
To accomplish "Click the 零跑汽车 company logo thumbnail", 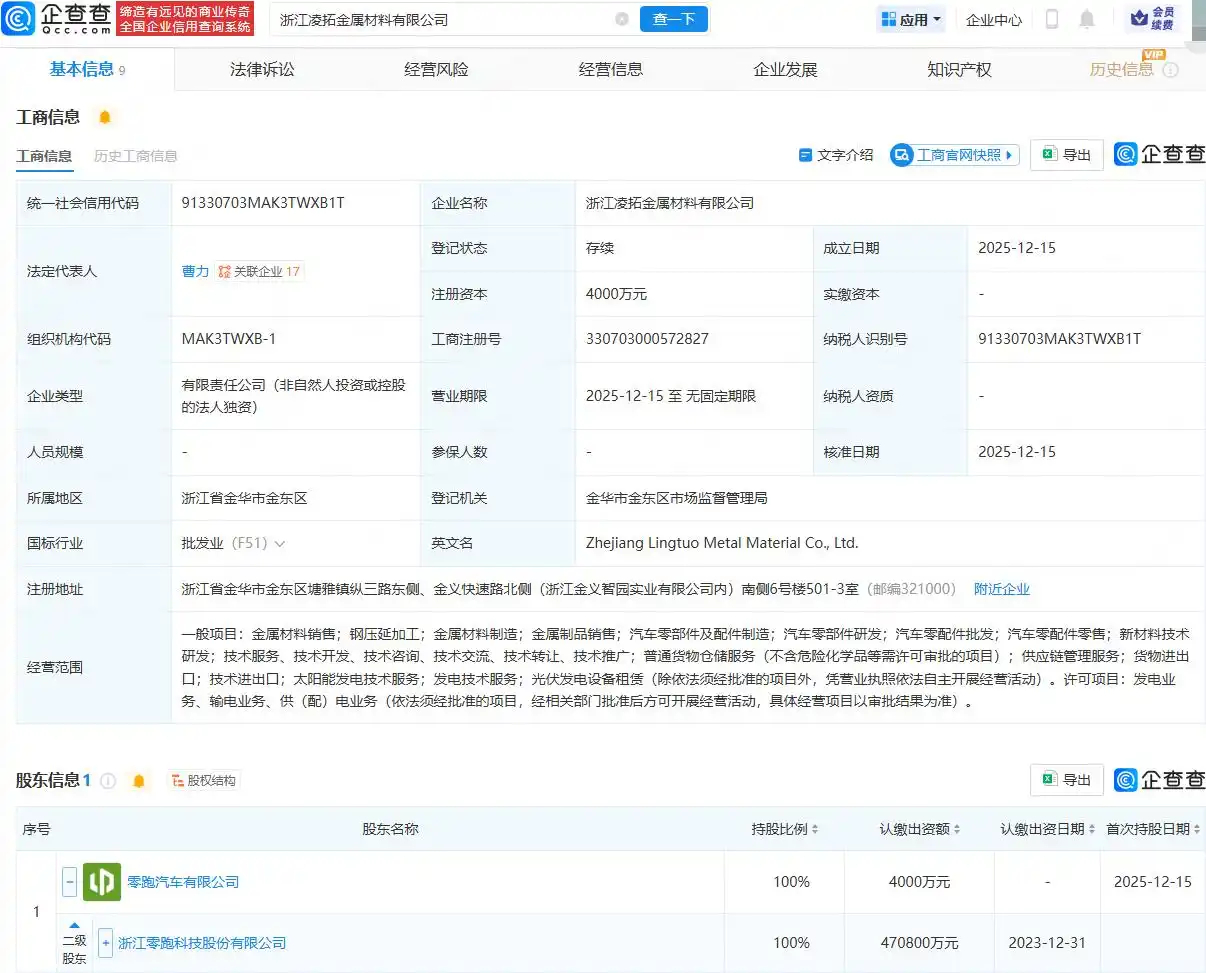I will 101,882.
